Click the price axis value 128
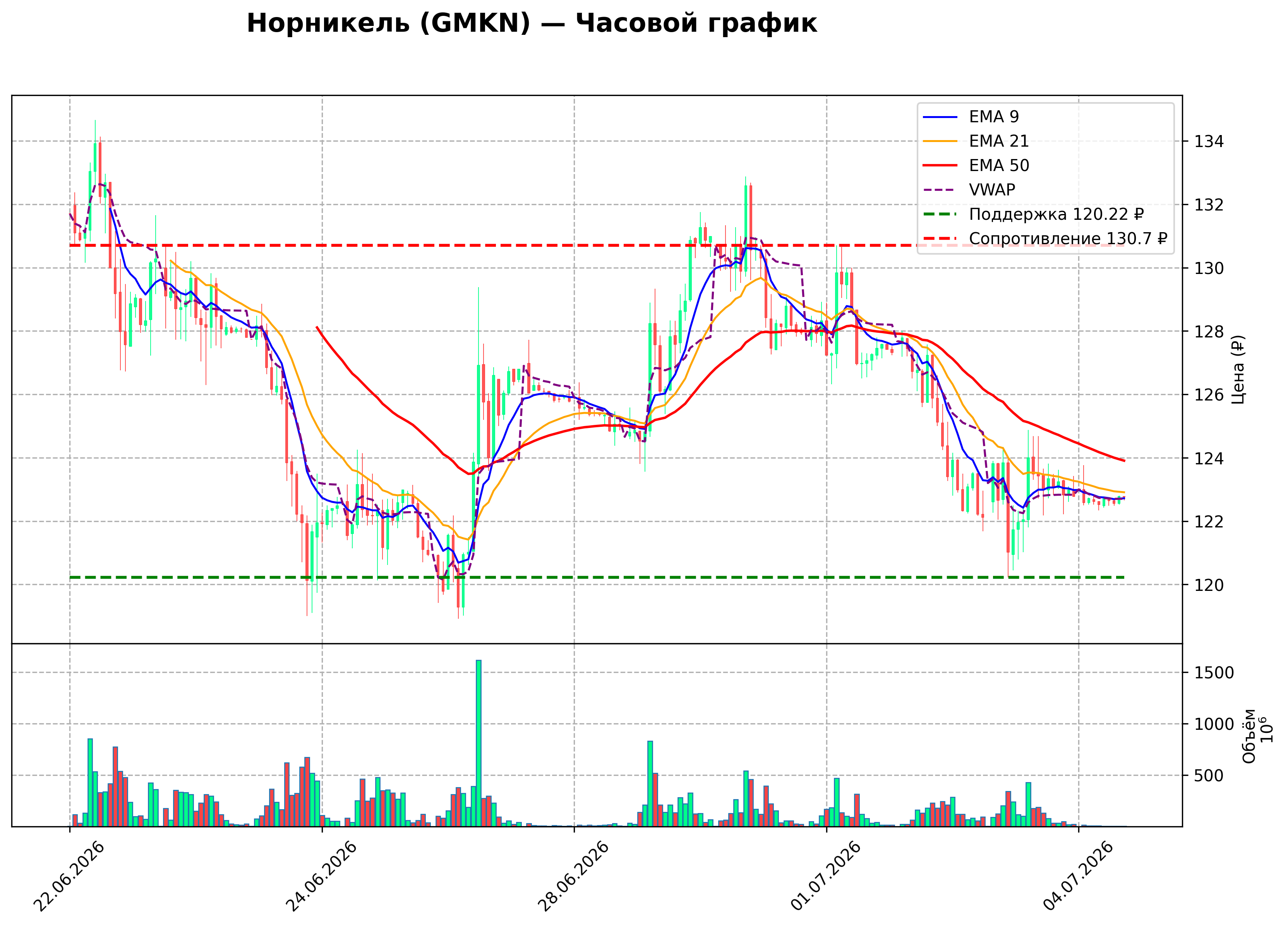 (1209, 332)
